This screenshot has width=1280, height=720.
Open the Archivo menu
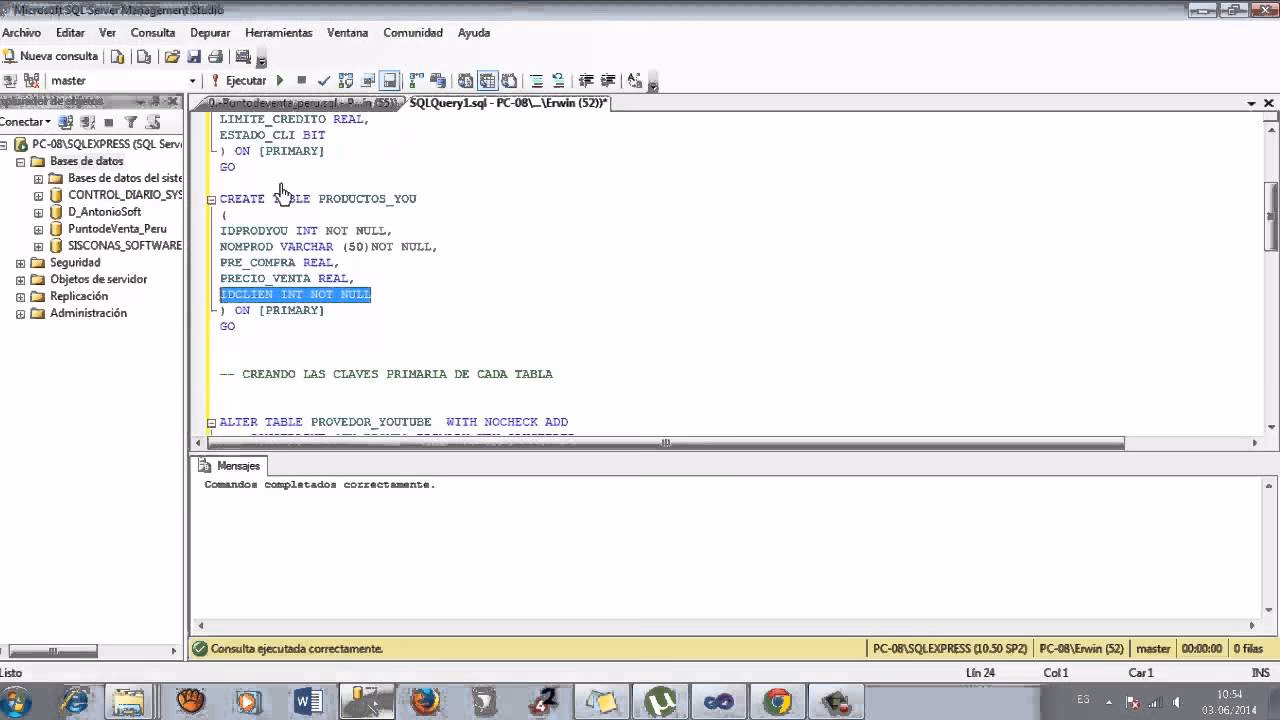point(21,33)
